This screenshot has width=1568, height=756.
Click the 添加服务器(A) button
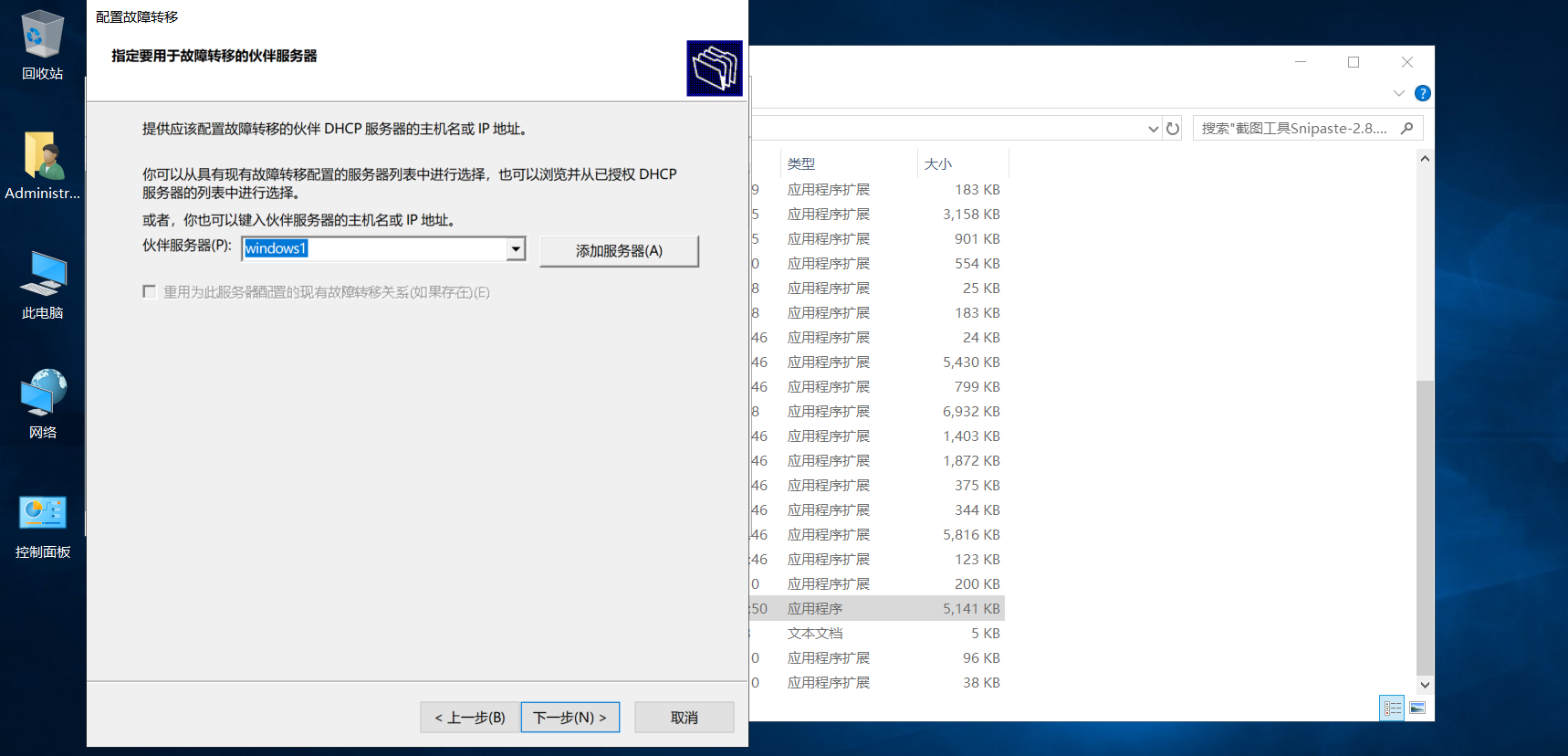tap(619, 251)
